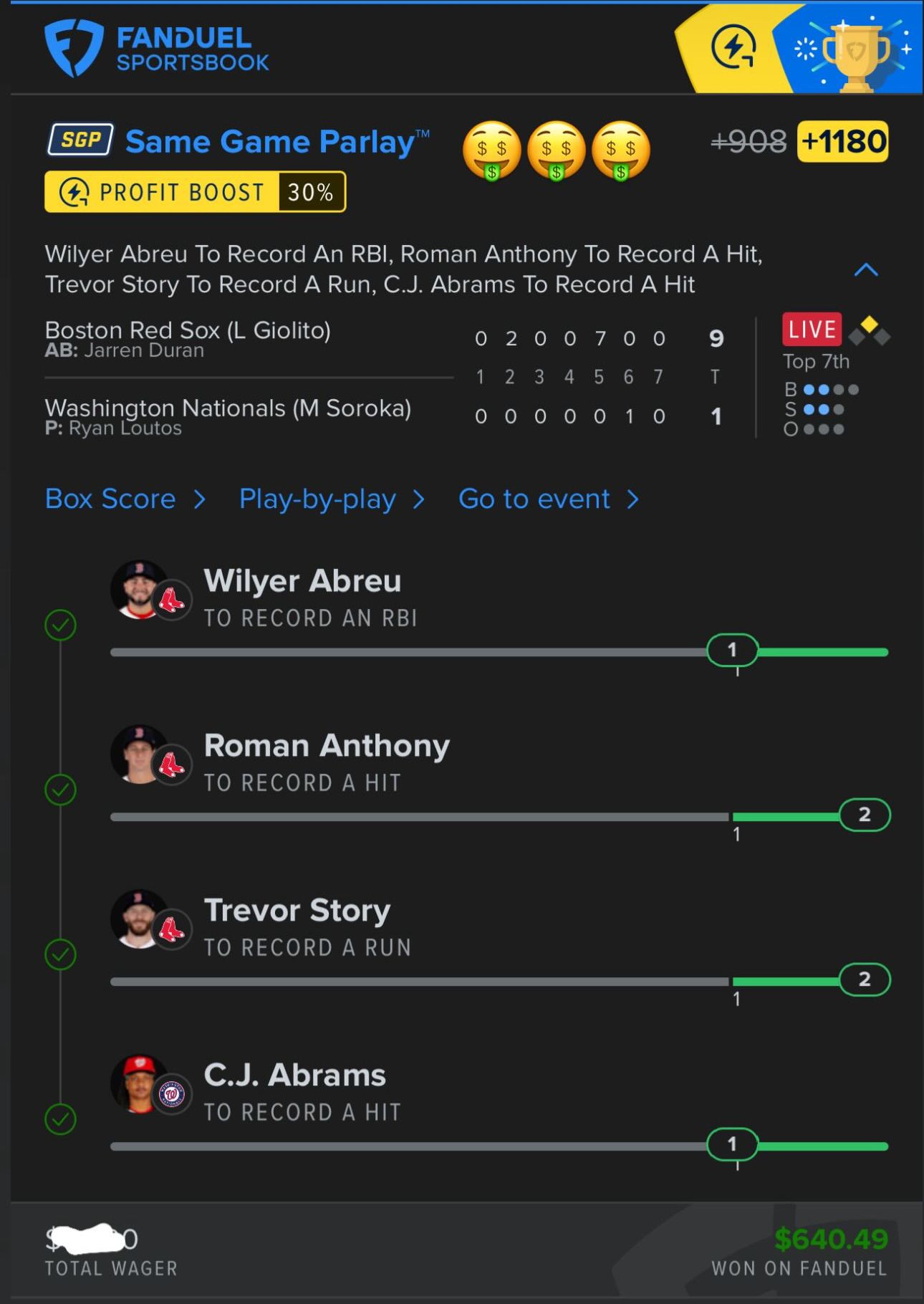Open the trophy rewards icon
The width and height of the screenshot is (924, 1304).
coord(855,54)
